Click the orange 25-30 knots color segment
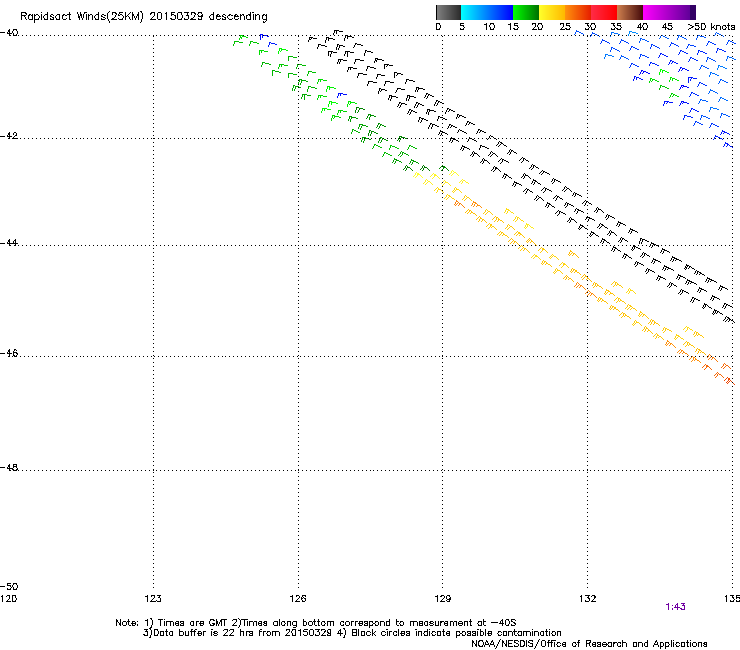Screen dimensions: 740x650 [x=578, y=12]
